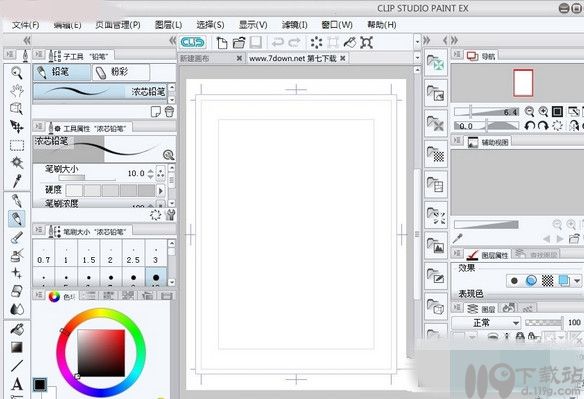Select the Auto select magic wand tool
Image resolution: width=584 pixels, height=399 pixels.
pos(17,163)
